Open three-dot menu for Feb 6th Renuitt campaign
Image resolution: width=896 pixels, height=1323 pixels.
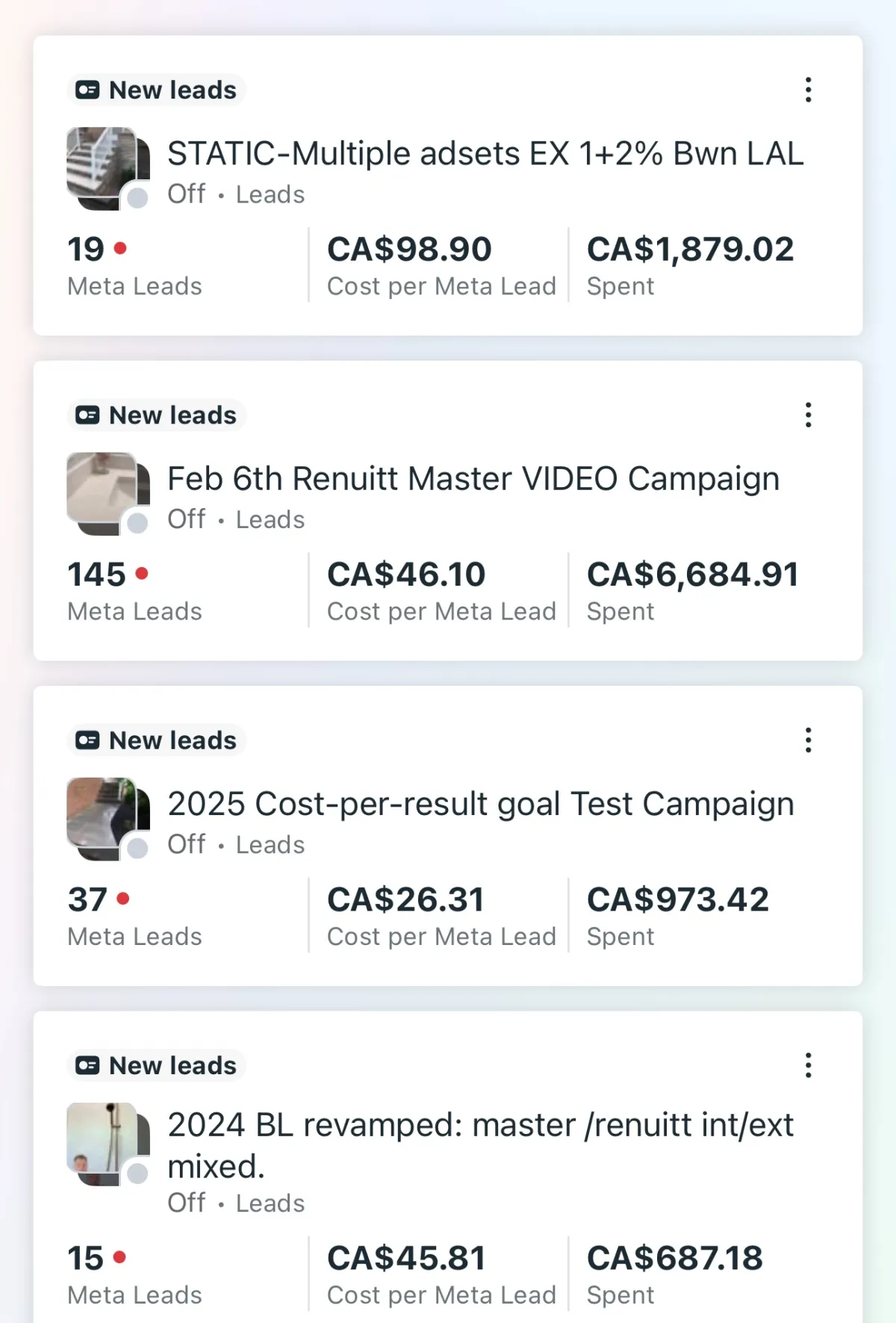(x=808, y=415)
